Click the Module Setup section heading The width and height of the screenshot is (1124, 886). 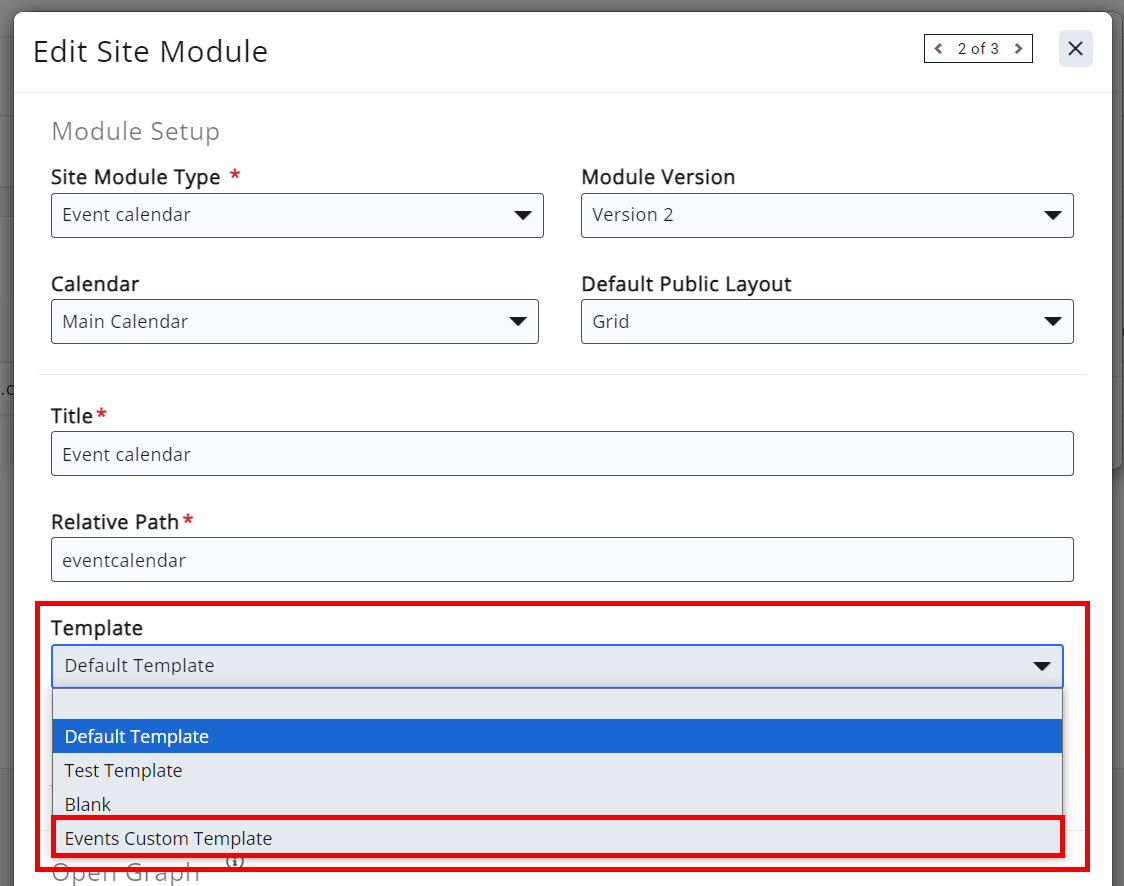(135, 131)
